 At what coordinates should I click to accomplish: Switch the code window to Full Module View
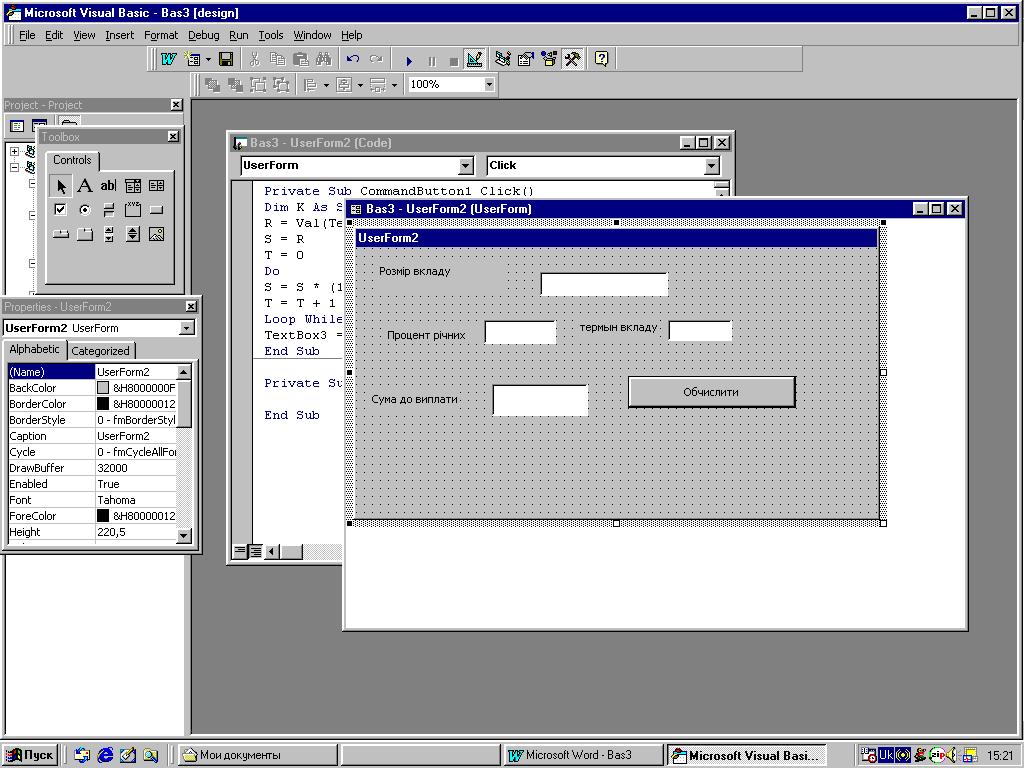coord(255,552)
